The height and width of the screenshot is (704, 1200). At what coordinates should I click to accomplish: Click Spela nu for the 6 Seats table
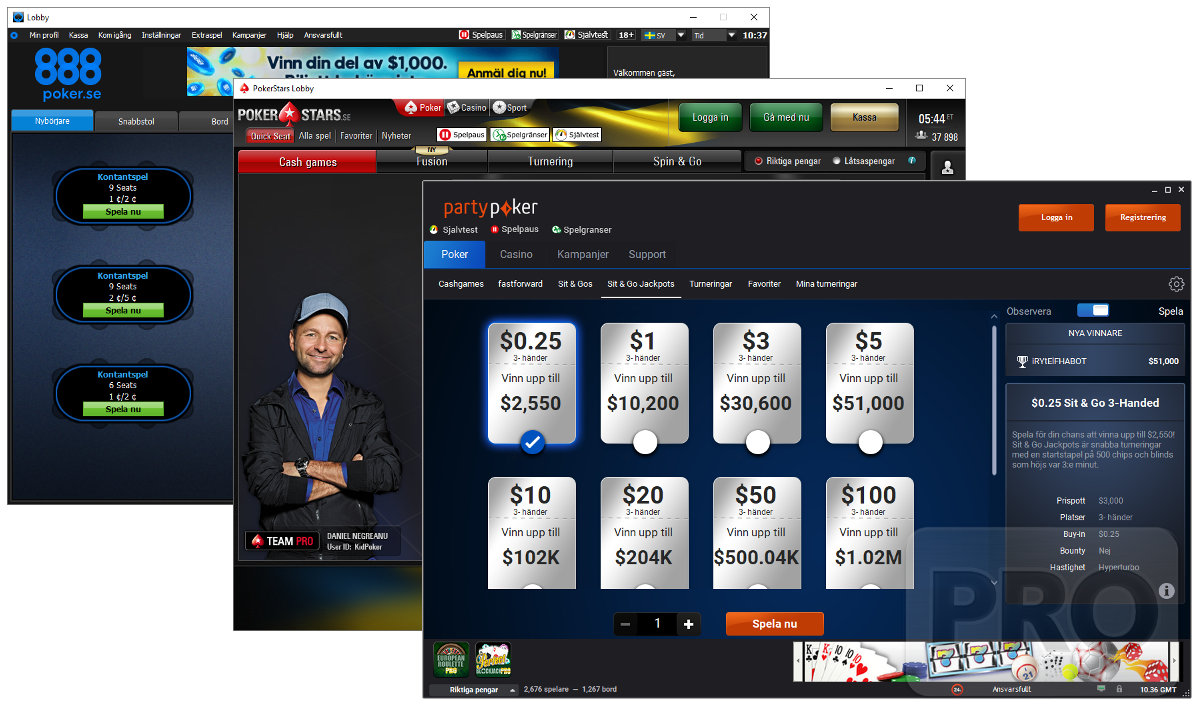point(123,409)
